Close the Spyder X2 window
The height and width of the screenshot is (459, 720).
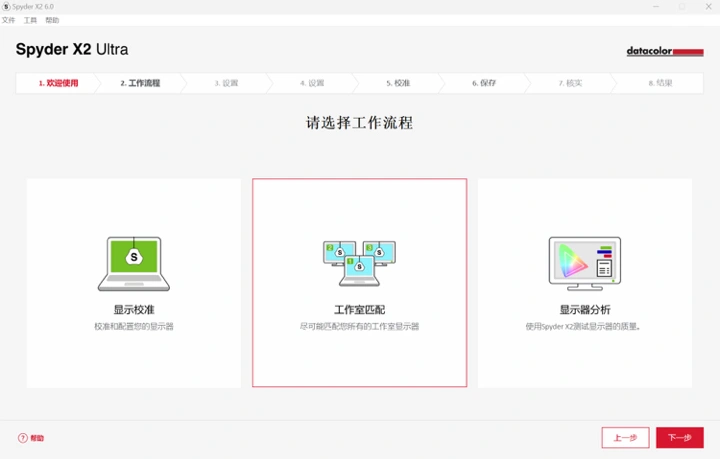tap(709, 6)
